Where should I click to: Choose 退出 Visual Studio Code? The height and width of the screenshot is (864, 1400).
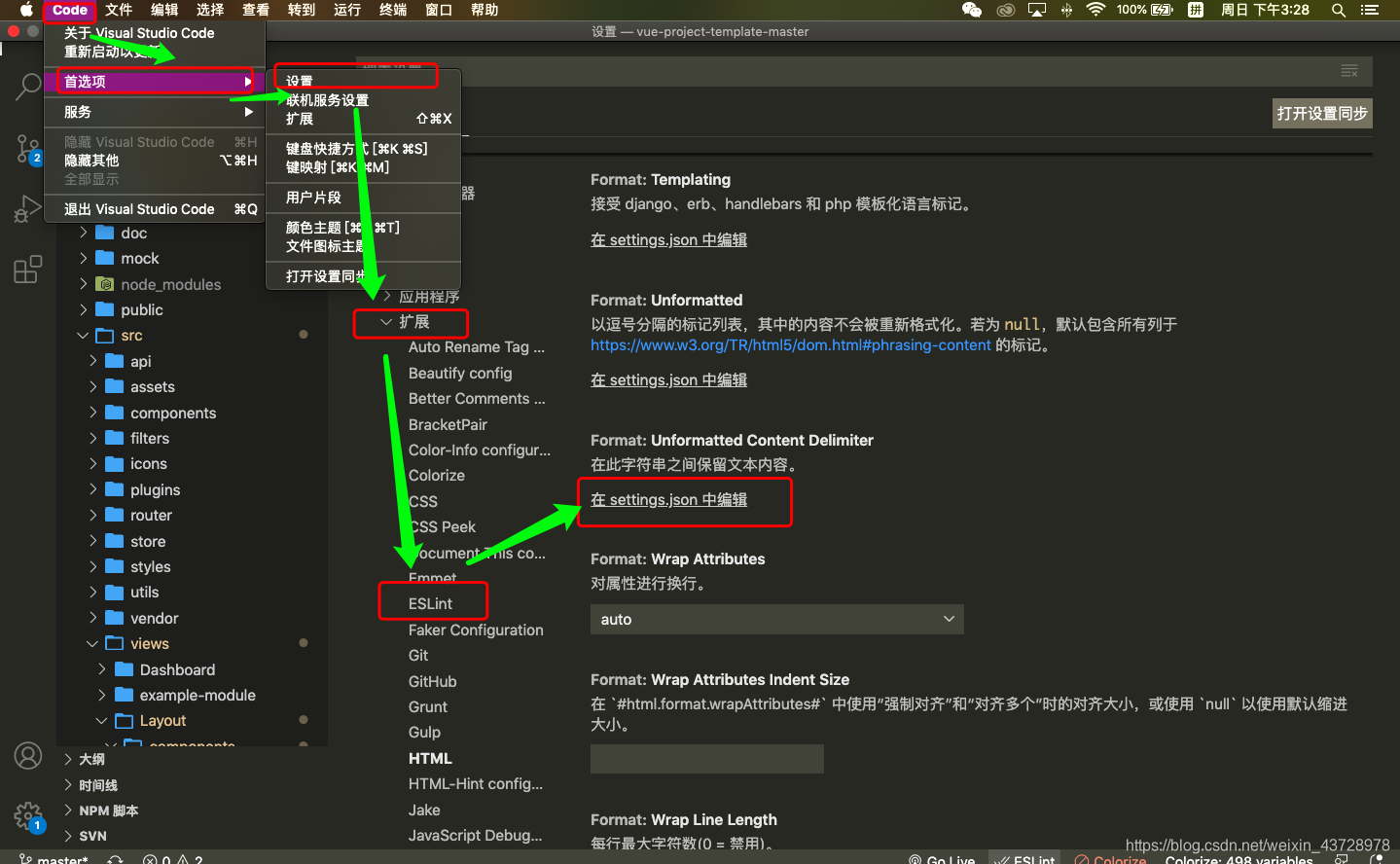(155, 209)
